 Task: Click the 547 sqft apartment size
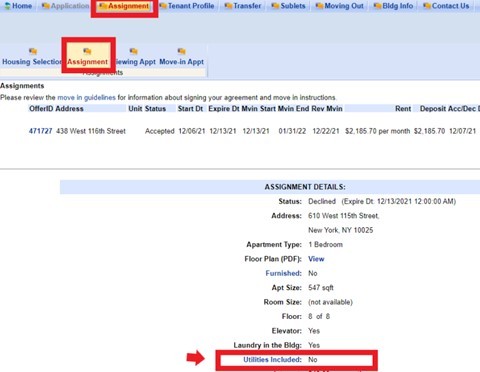pyautogui.click(x=321, y=288)
